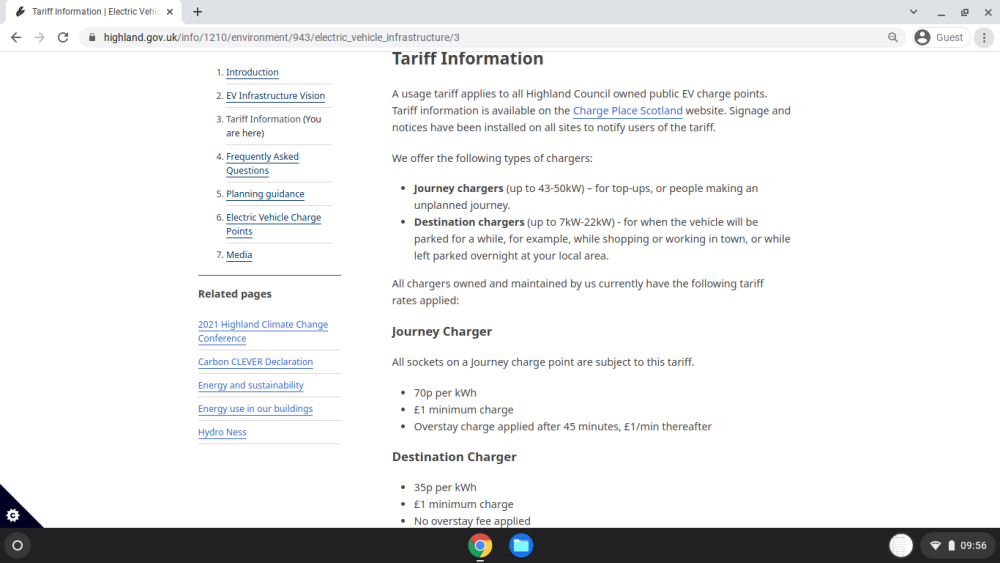Image resolution: width=1000 pixels, height=563 pixels.
Task: Click the Destination Charger subheading
Action: pos(454,457)
